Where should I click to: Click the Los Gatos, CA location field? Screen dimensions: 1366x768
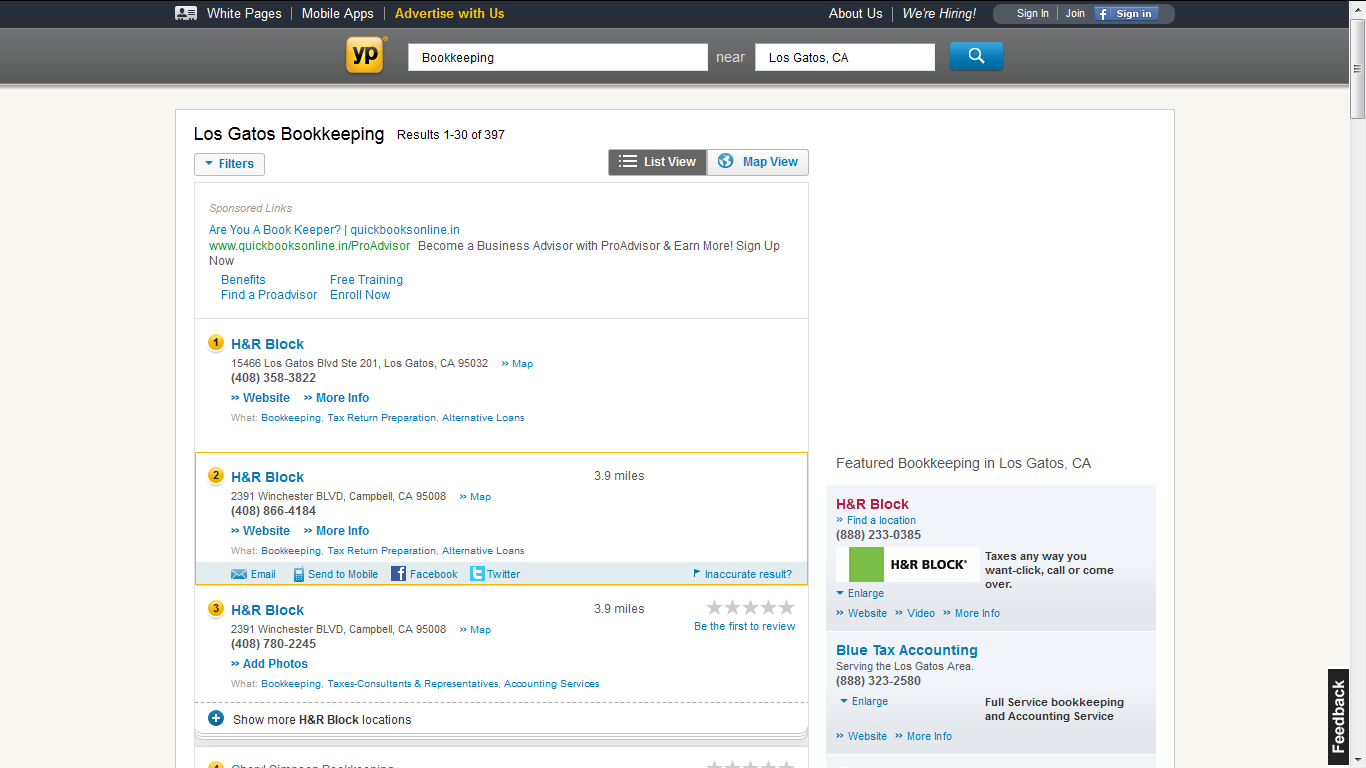click(x=845, y=57)
